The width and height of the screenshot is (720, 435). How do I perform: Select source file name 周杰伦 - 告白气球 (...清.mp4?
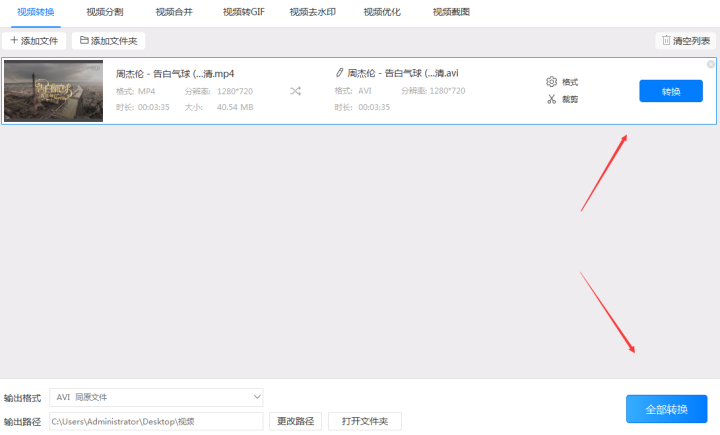[175, 73]
